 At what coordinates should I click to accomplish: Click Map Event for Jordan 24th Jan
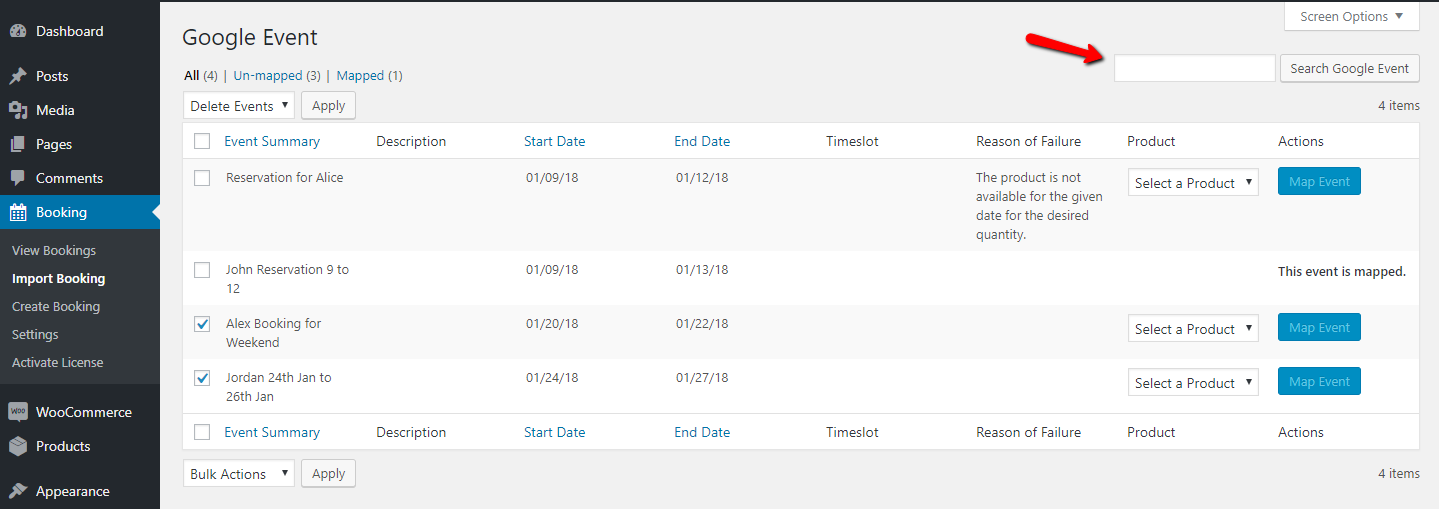(1319, 382)
